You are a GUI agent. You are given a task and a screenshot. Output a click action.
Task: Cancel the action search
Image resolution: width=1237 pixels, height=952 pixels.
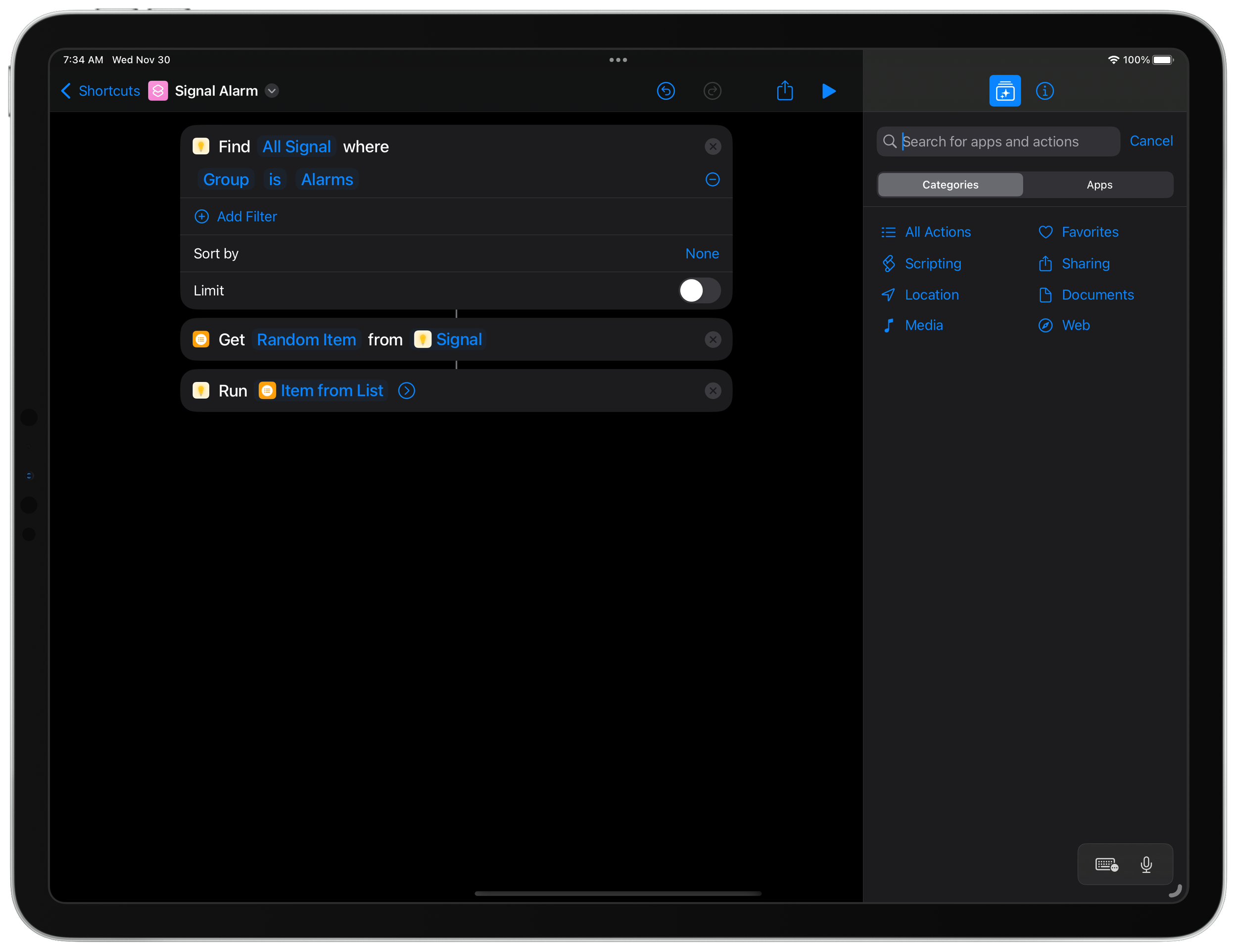[1151, 141]
